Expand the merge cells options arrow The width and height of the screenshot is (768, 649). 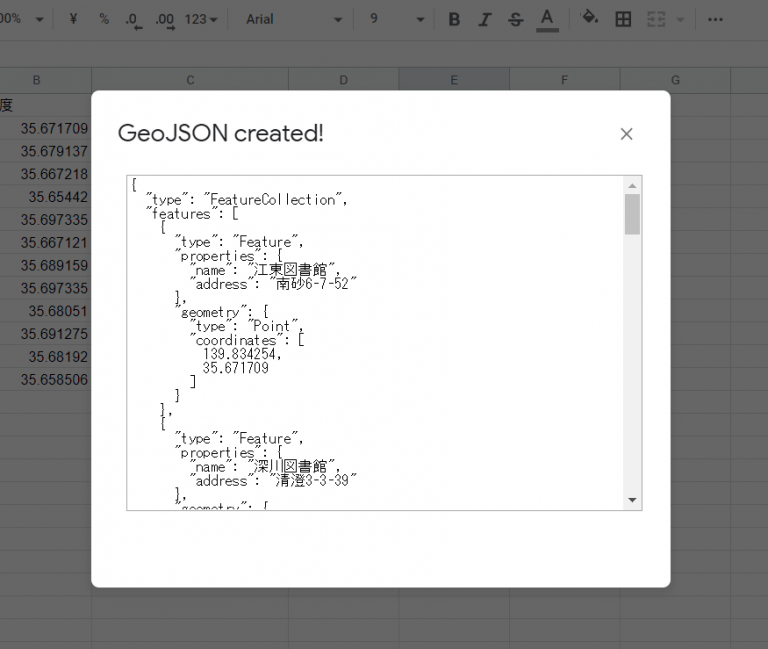(x=680, y=20)
